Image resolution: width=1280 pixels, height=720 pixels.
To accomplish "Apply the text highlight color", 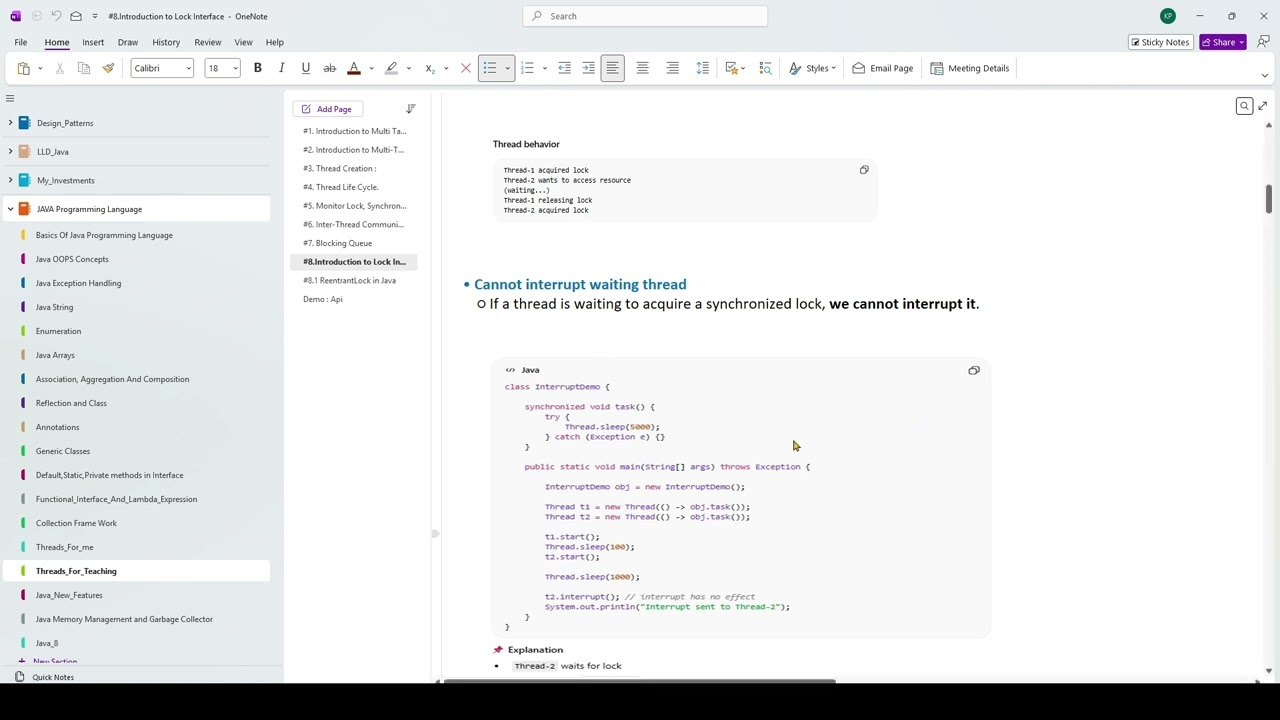I will point(392,68).
